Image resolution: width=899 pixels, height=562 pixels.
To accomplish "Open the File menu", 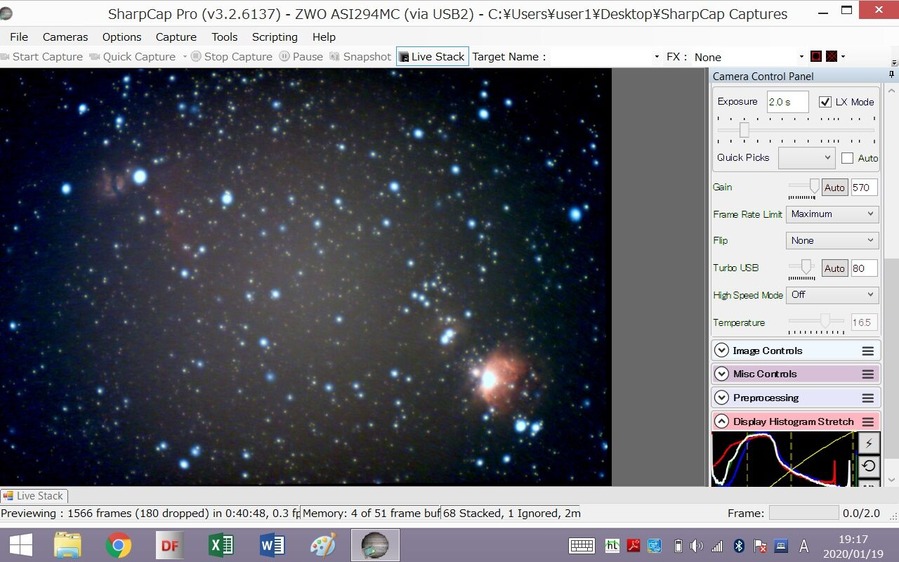I will click(x=19, y=37).
